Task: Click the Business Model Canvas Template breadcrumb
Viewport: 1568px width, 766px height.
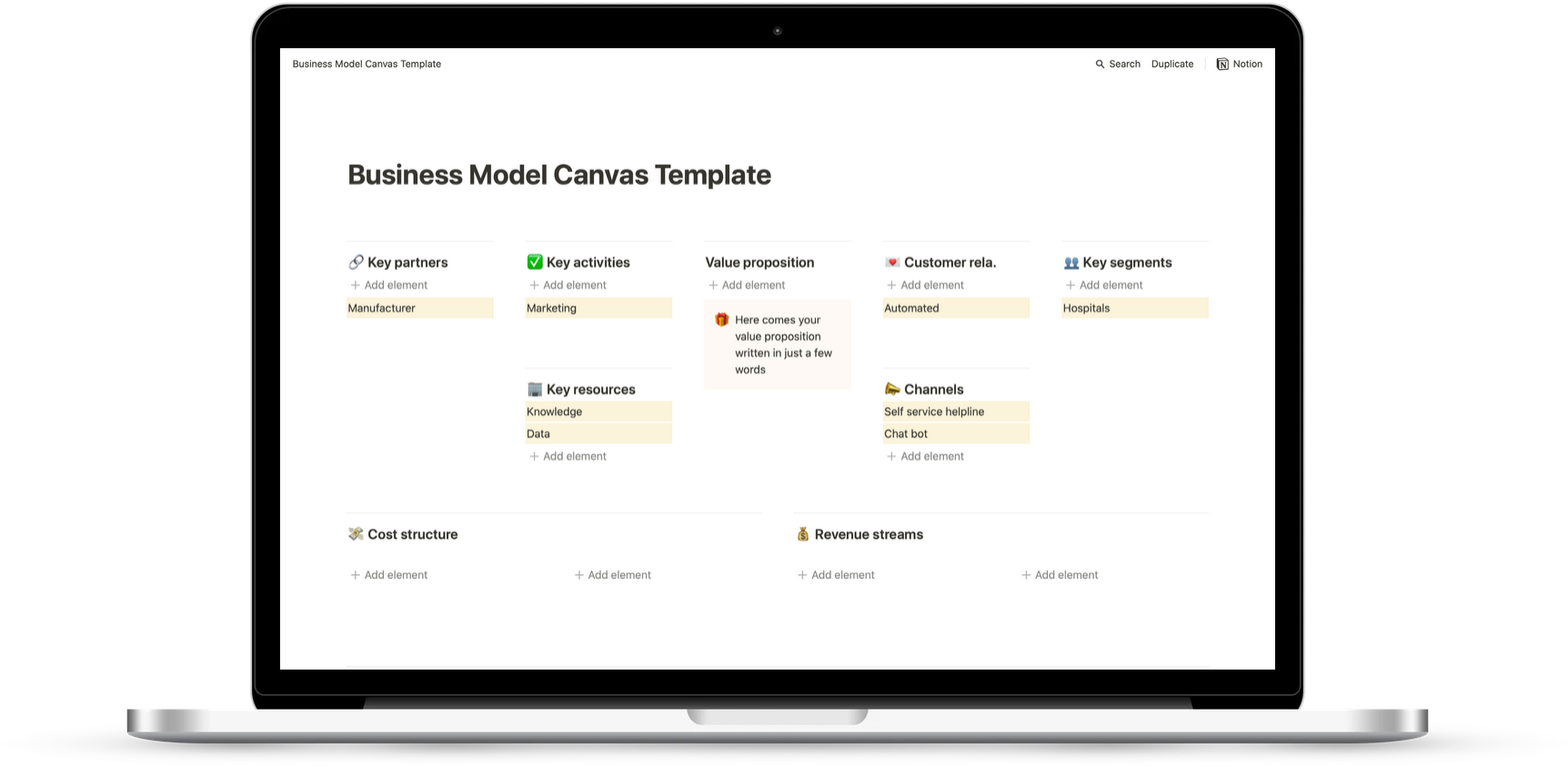Action: click(367, 65)
